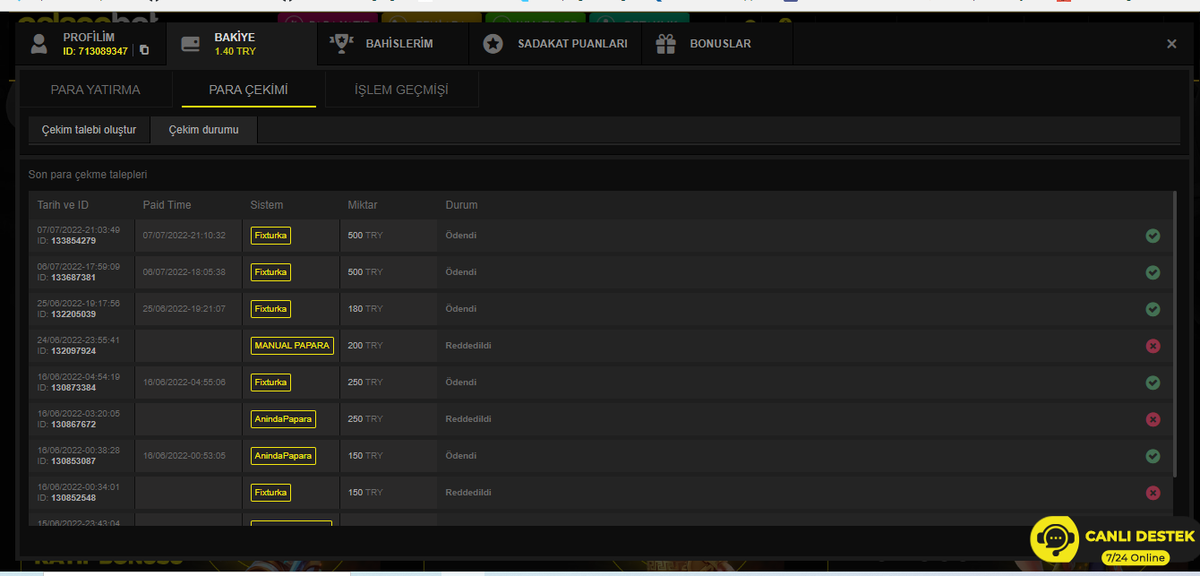This screenshot has width=1200, height=576.
Task: Click the Bakiye wallet icon
Action: click(x=190, y=44)
